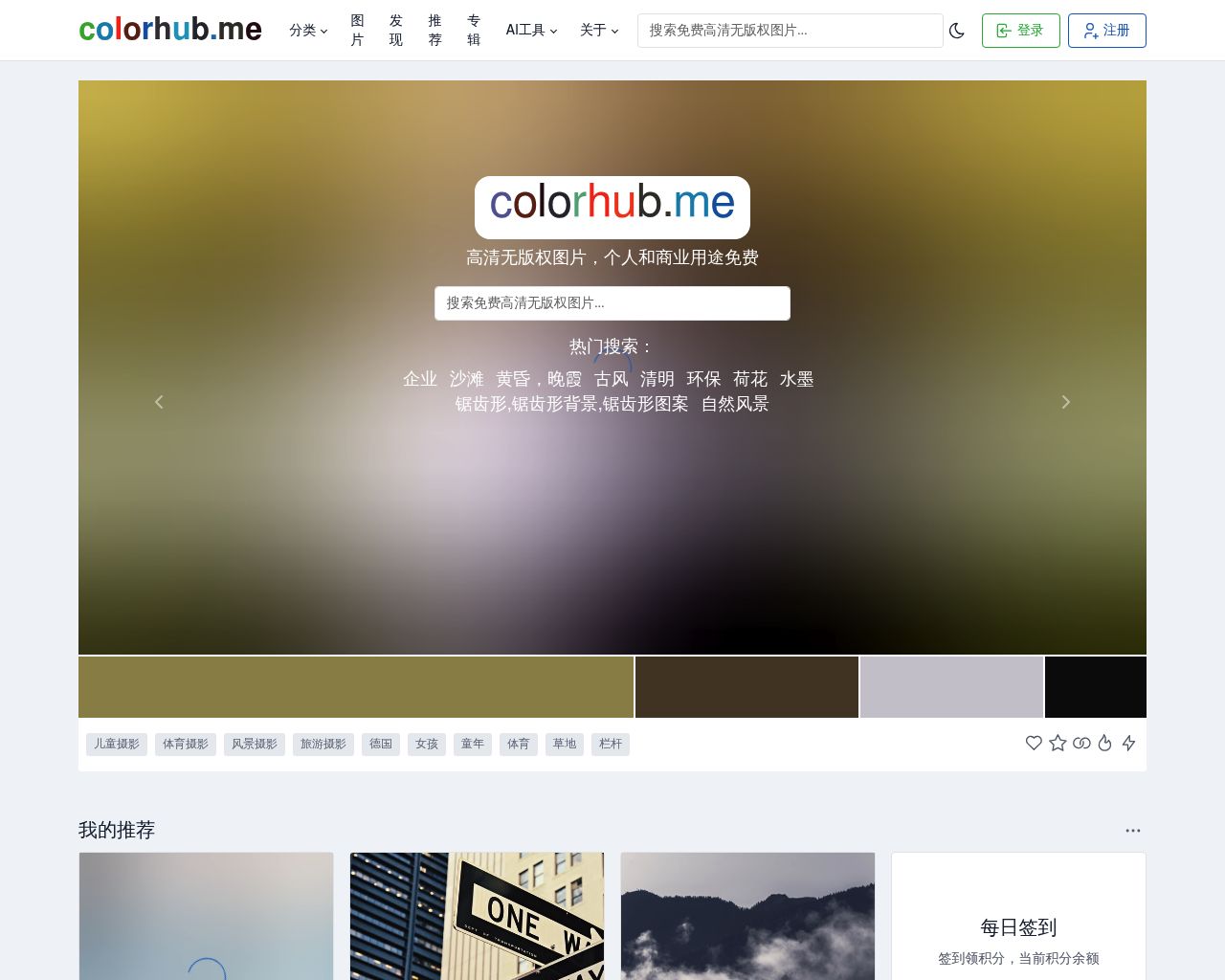Click the 自然风景 hot search link
1225x980 pixels.
[735, 404]
